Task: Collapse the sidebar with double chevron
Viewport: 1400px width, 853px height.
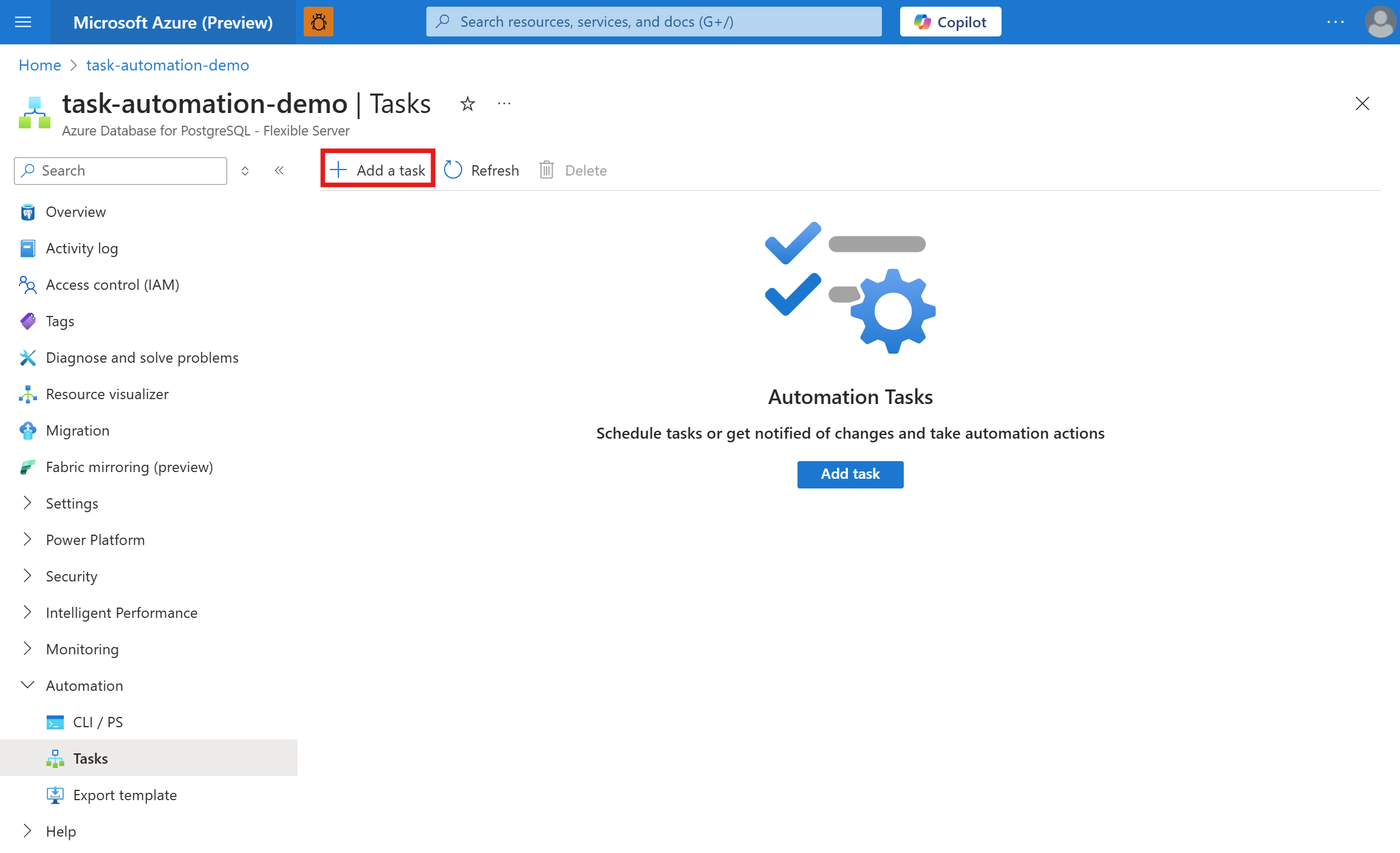Action: (x=279, y=171)
